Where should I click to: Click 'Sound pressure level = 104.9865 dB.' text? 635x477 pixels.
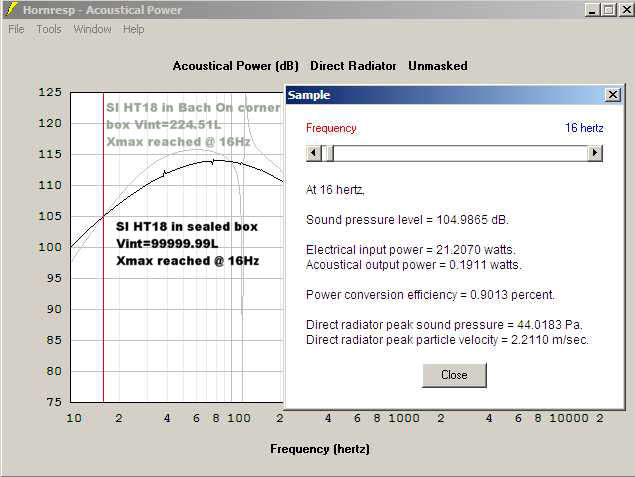click(x=407, y=220)
